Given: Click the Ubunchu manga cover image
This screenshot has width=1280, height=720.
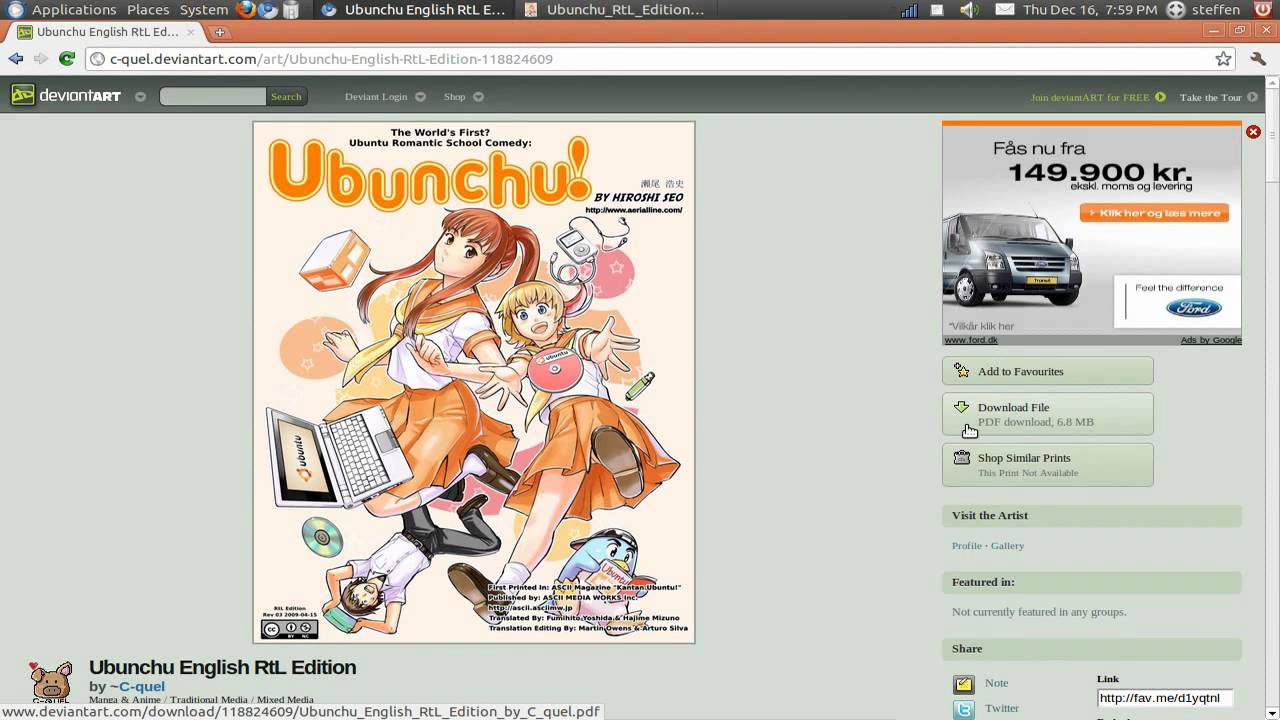Looking at the screenshot, I should [474, 382].
